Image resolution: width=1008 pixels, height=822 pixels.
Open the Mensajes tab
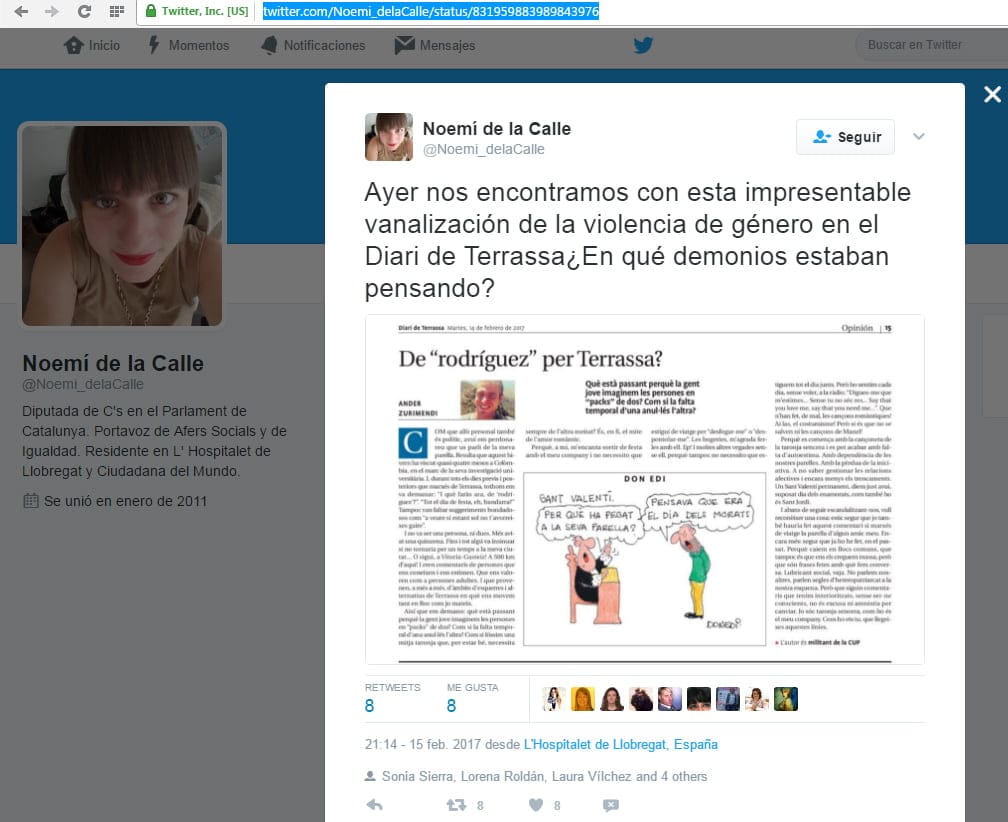[435, 45]
